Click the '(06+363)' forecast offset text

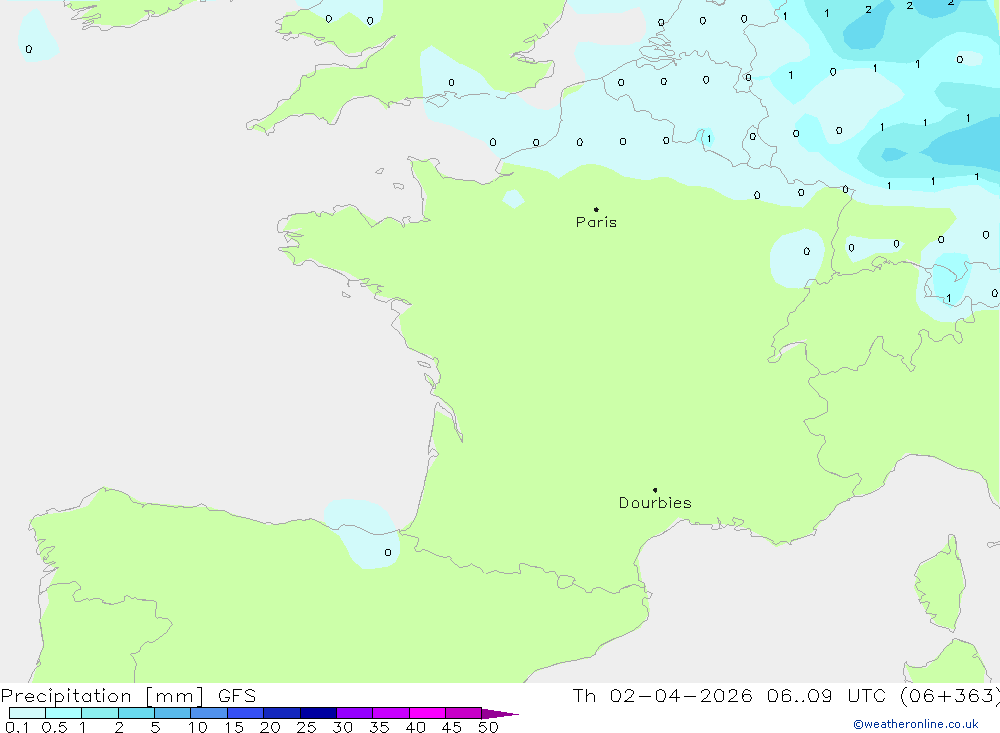pos(950,696)
